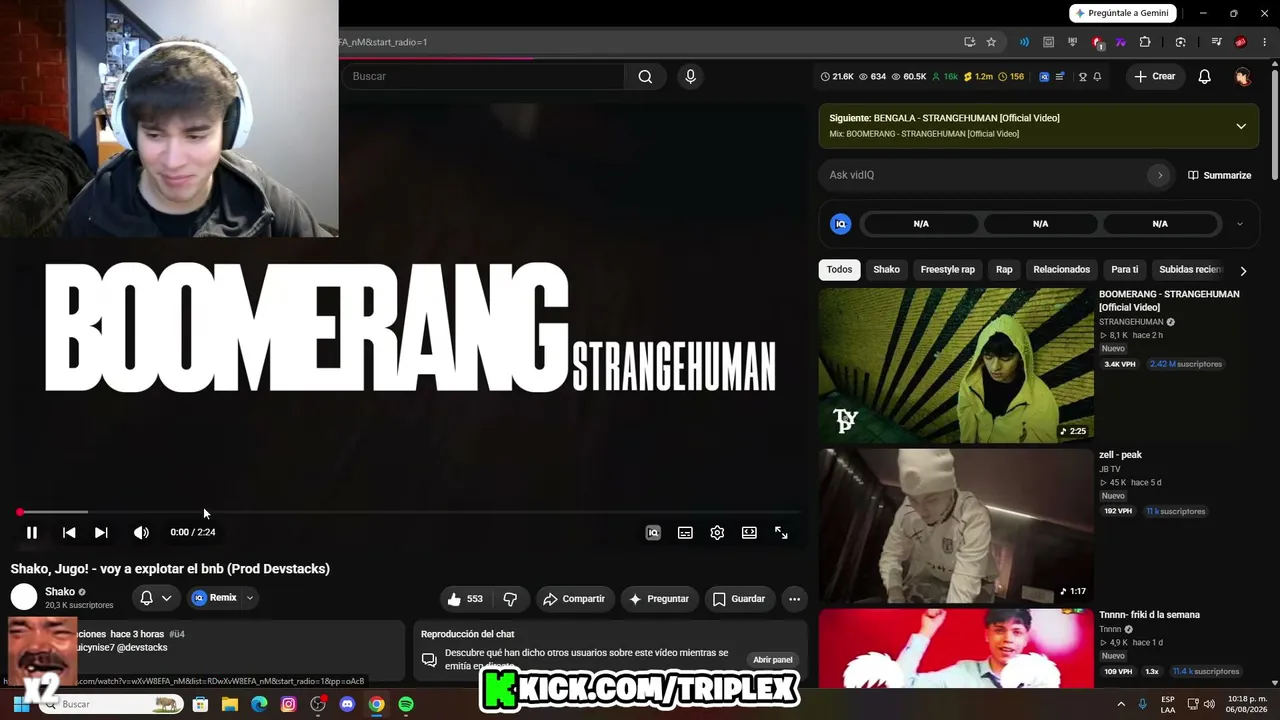The image size is (1280, 720).
Task: Open the Chrome three-dot menu
Action: coord(1264,42)
